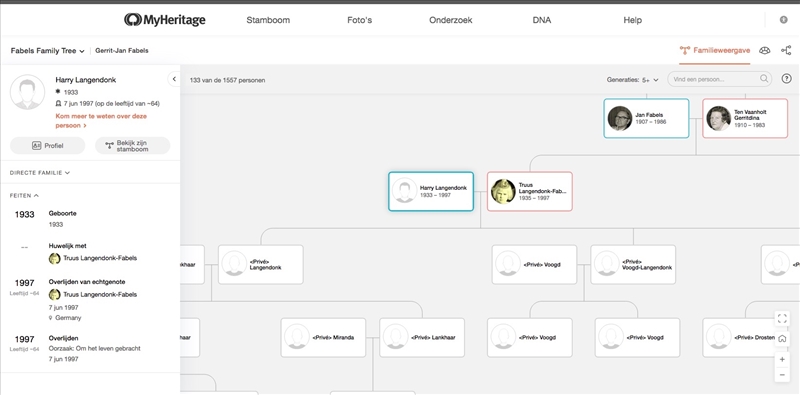
Task: Switch to pedigree view icon
Action: pos(786,51)
